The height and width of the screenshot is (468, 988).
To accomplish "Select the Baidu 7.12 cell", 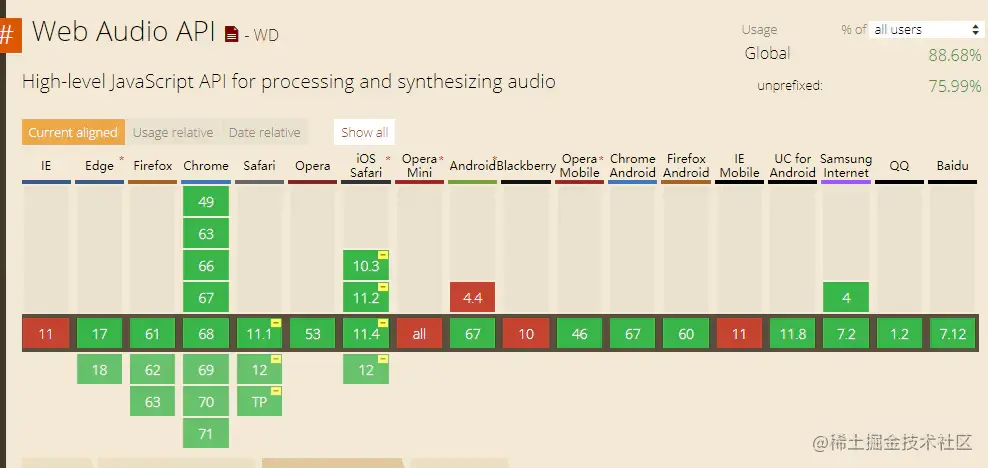I will (x=952, y=334).
